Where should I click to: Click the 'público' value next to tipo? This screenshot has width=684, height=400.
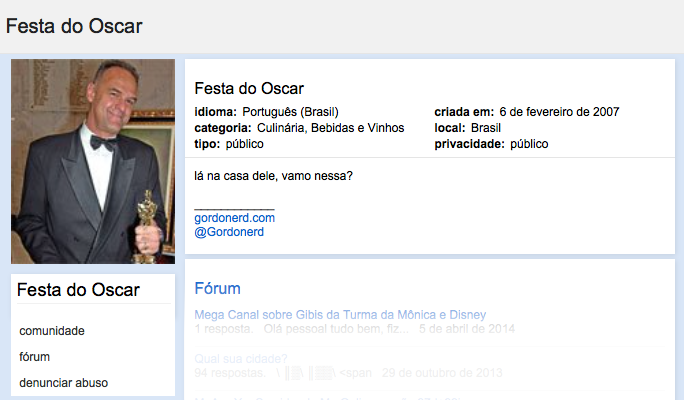click(x=245, y=144)
